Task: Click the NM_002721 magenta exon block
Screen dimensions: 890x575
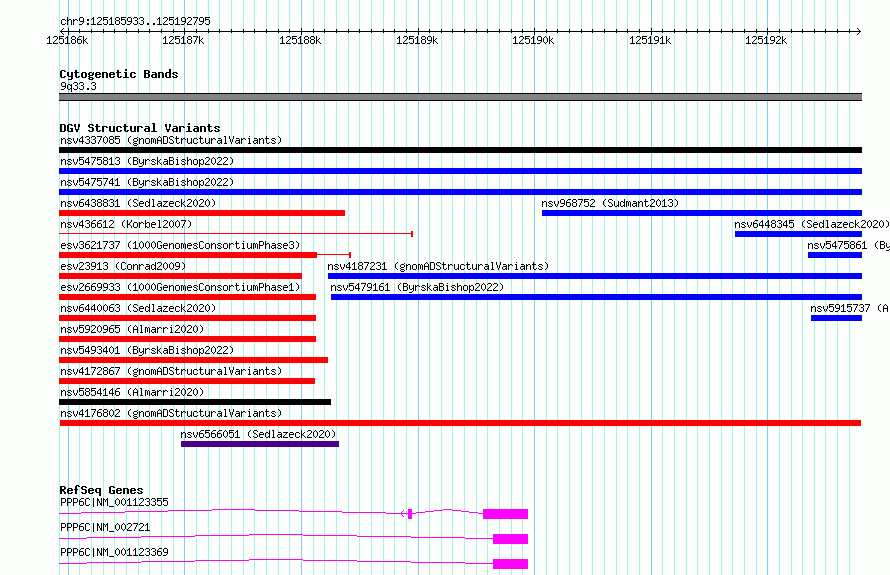Action: click(511, 539)
